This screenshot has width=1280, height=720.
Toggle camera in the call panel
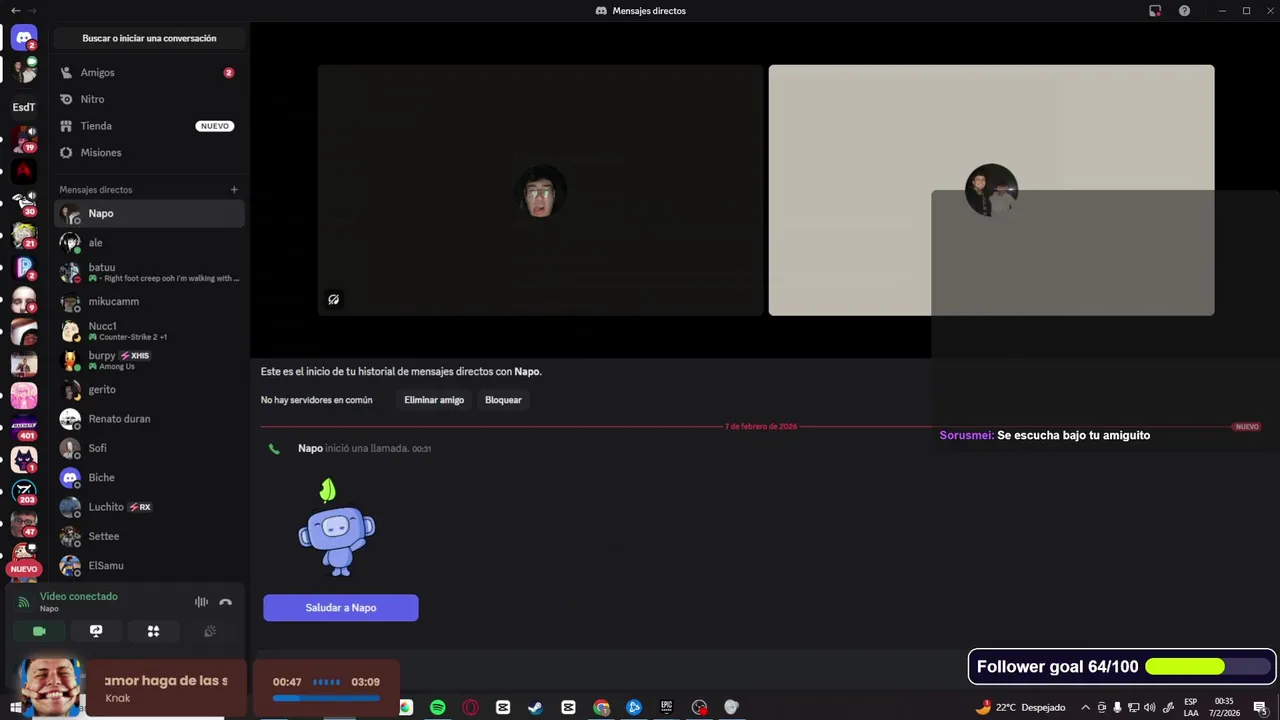coord(39,631)
